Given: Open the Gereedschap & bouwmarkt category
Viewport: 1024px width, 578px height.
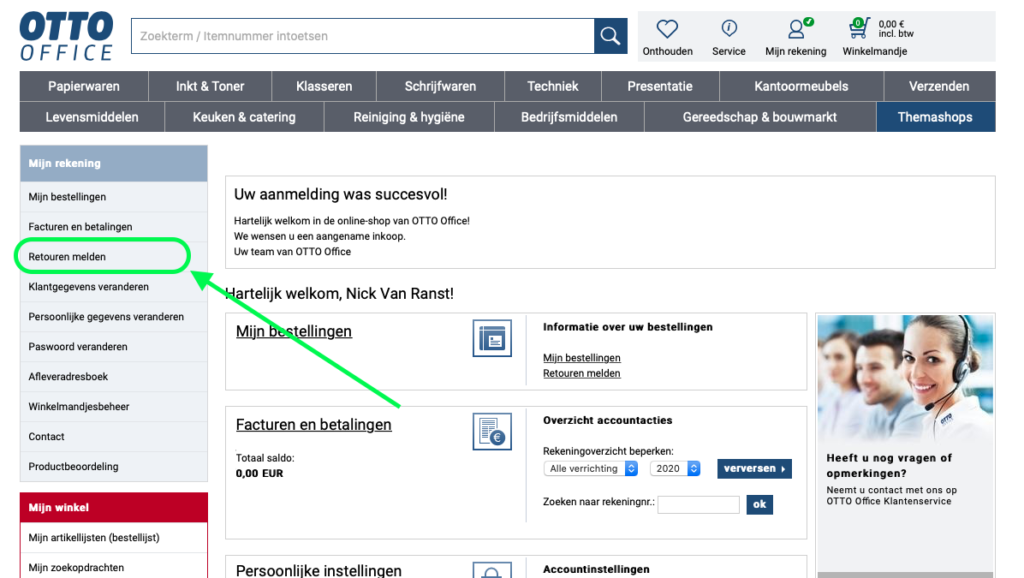Looking at the screenshot, I should pos(760,118).
